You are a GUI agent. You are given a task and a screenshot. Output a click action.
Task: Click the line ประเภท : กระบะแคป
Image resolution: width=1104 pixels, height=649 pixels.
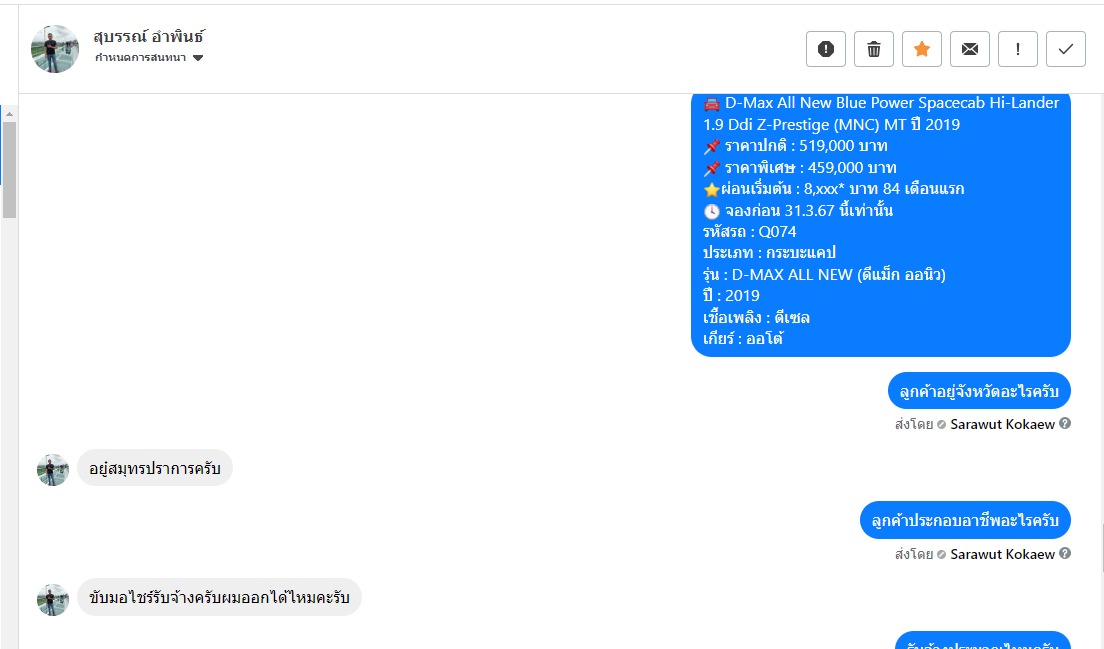tap(770, 253)
